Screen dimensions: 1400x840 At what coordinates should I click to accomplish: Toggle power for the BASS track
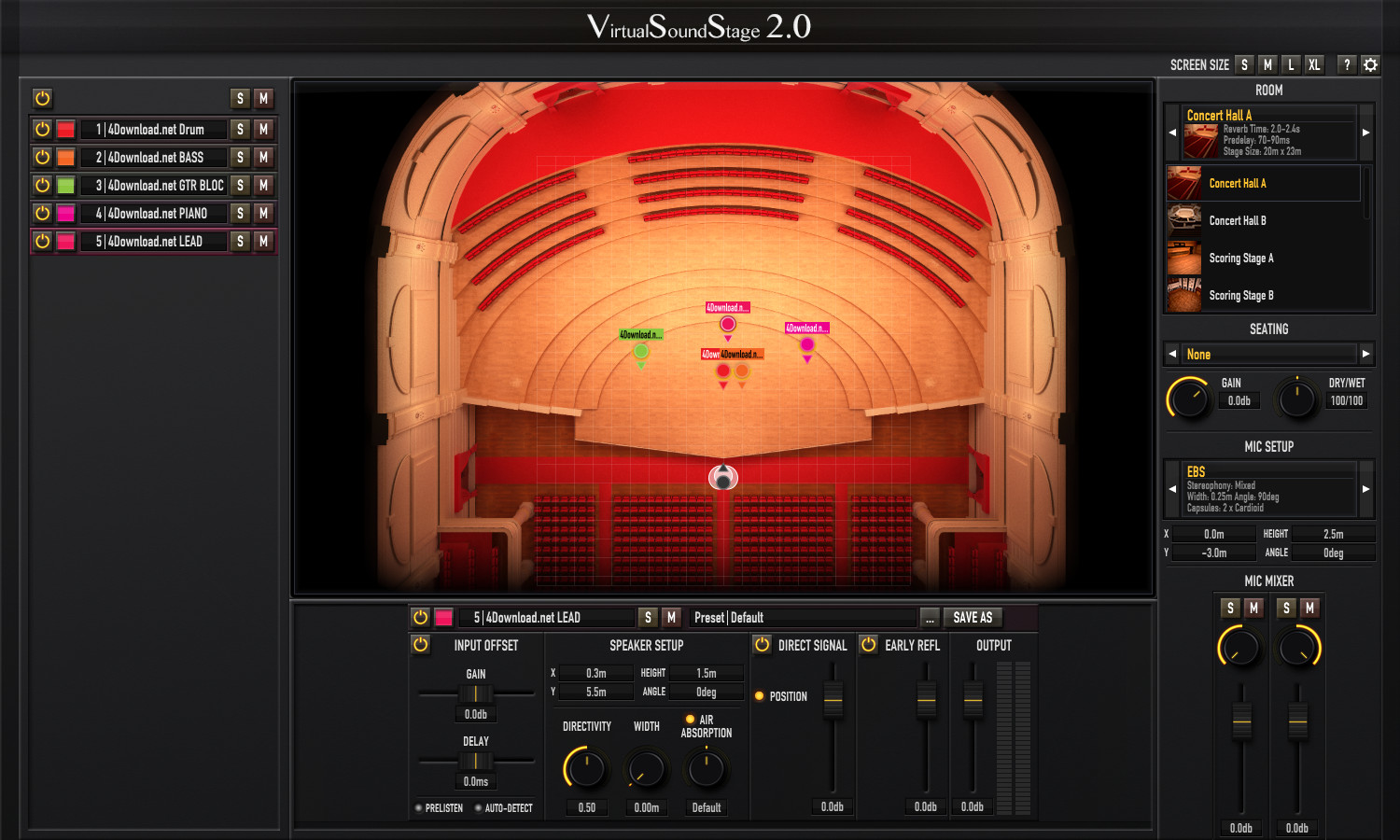click(42, 157)
